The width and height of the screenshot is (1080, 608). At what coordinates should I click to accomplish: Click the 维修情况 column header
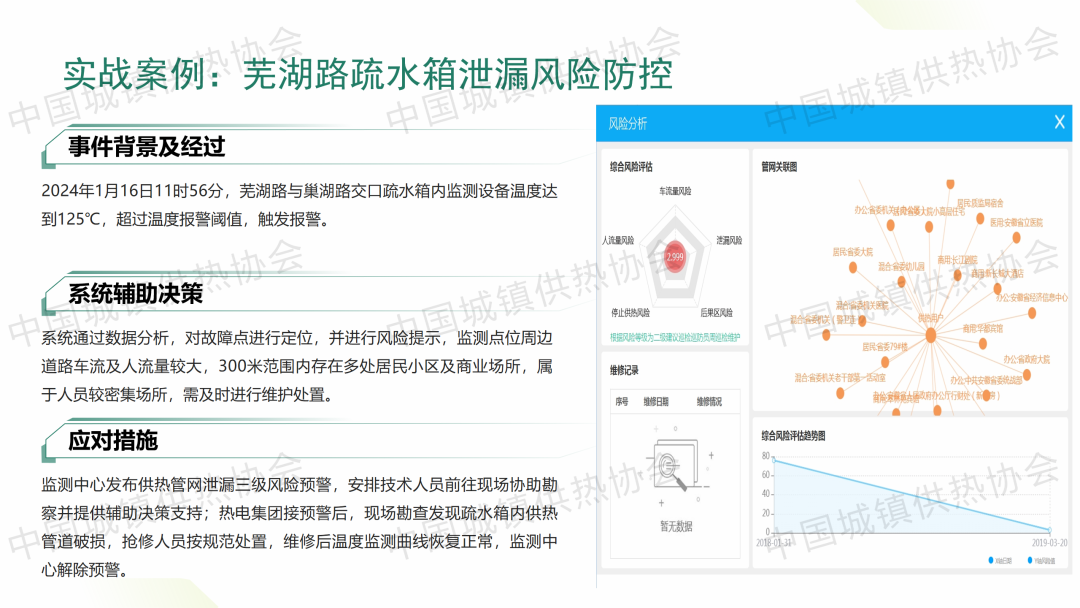coord(709,402)
